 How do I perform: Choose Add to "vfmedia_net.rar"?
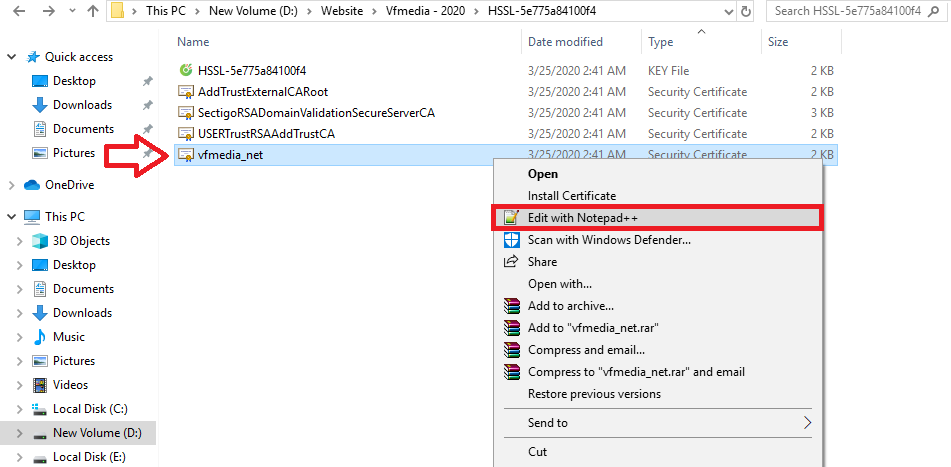(x=593, y=328)
